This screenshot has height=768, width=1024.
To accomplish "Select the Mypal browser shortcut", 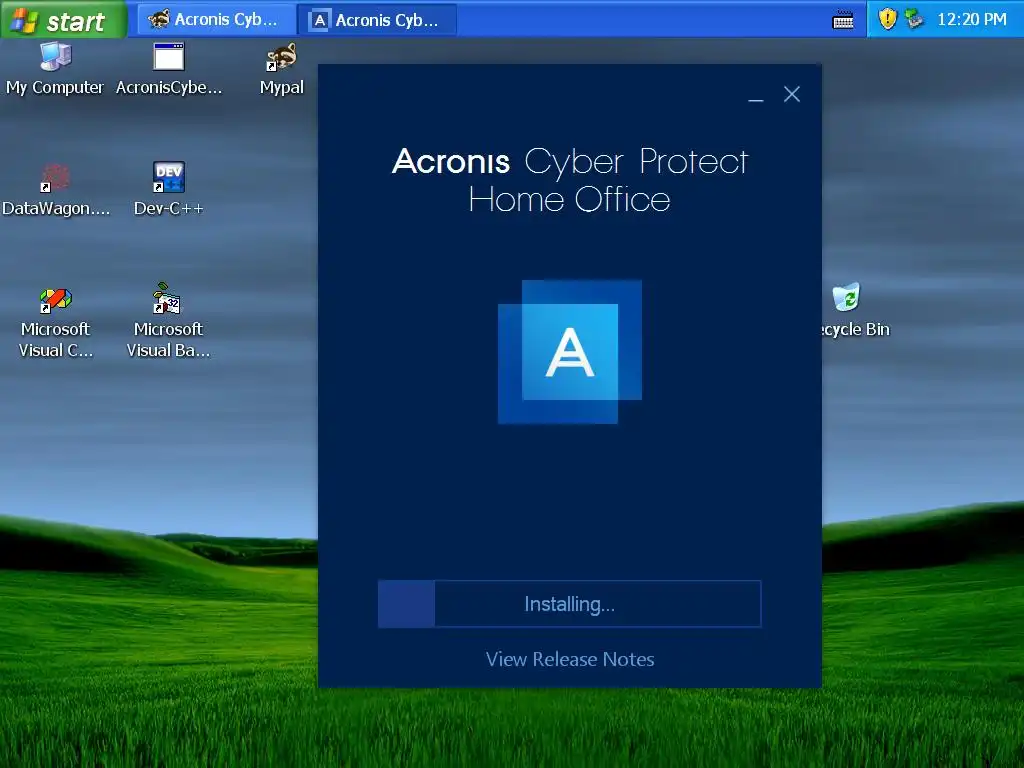I will [x=281, y=69].
